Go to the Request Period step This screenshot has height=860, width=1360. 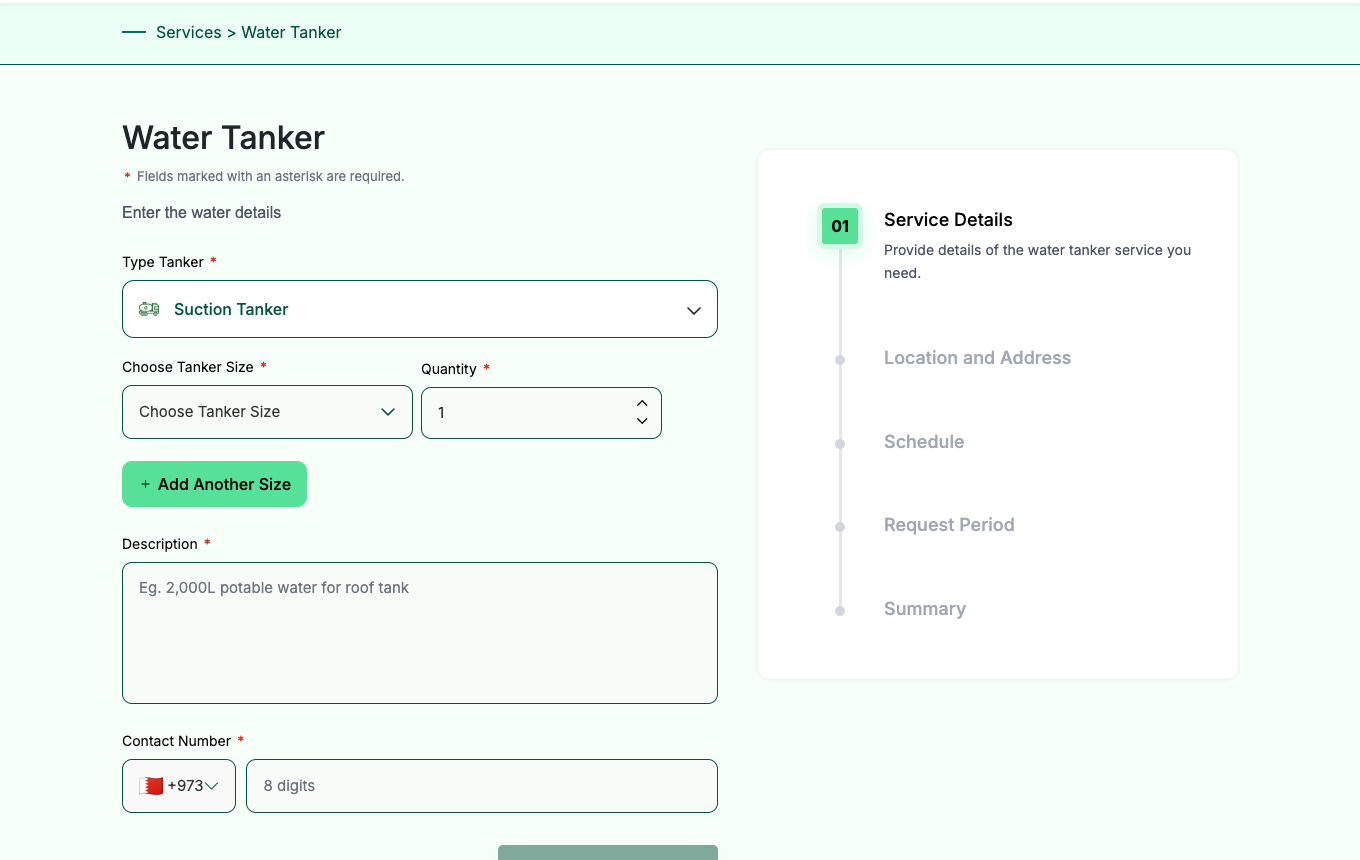[x=949, y=525]
